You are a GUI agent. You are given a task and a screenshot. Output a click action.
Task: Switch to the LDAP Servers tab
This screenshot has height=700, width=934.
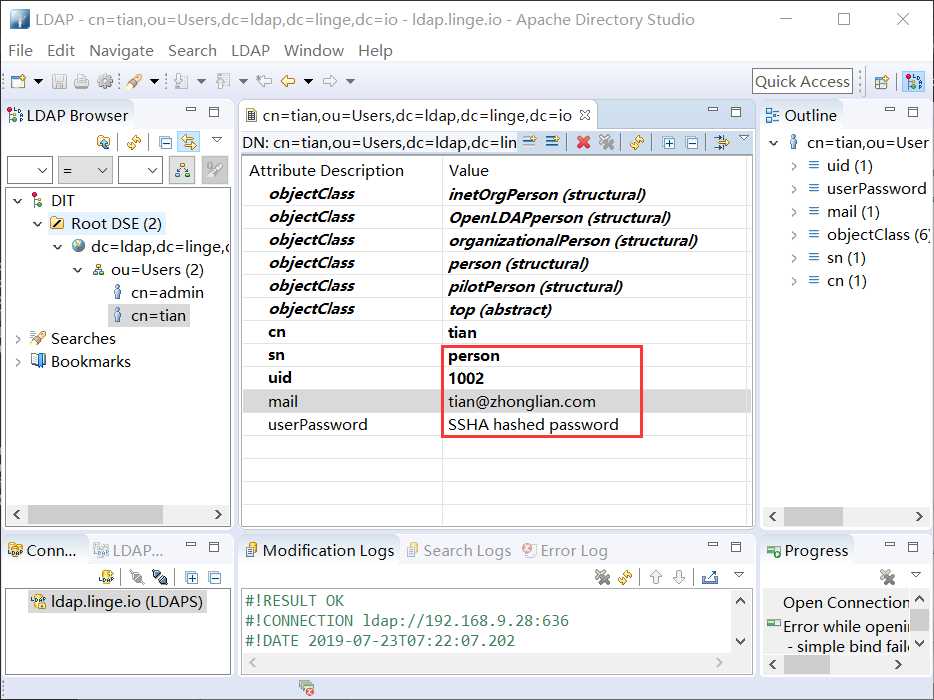129,550
